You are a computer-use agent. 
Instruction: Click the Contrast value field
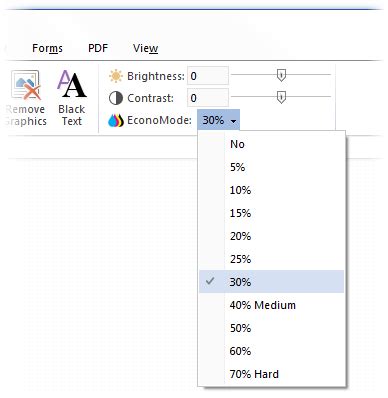pos(208,98)
